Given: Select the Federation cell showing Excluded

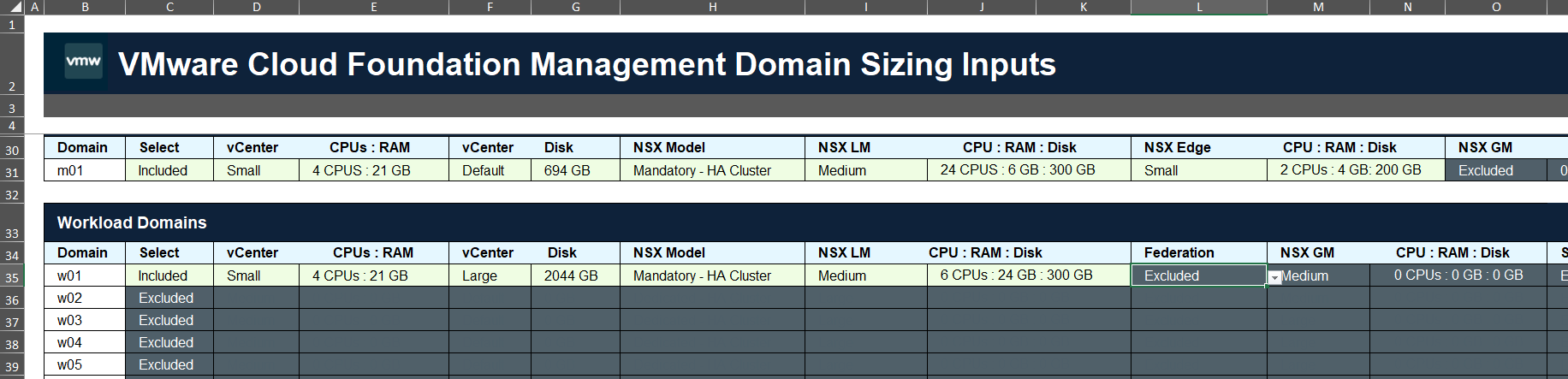Looking at the screenshot, I should pyautogui.click(x=1198, y=275).
